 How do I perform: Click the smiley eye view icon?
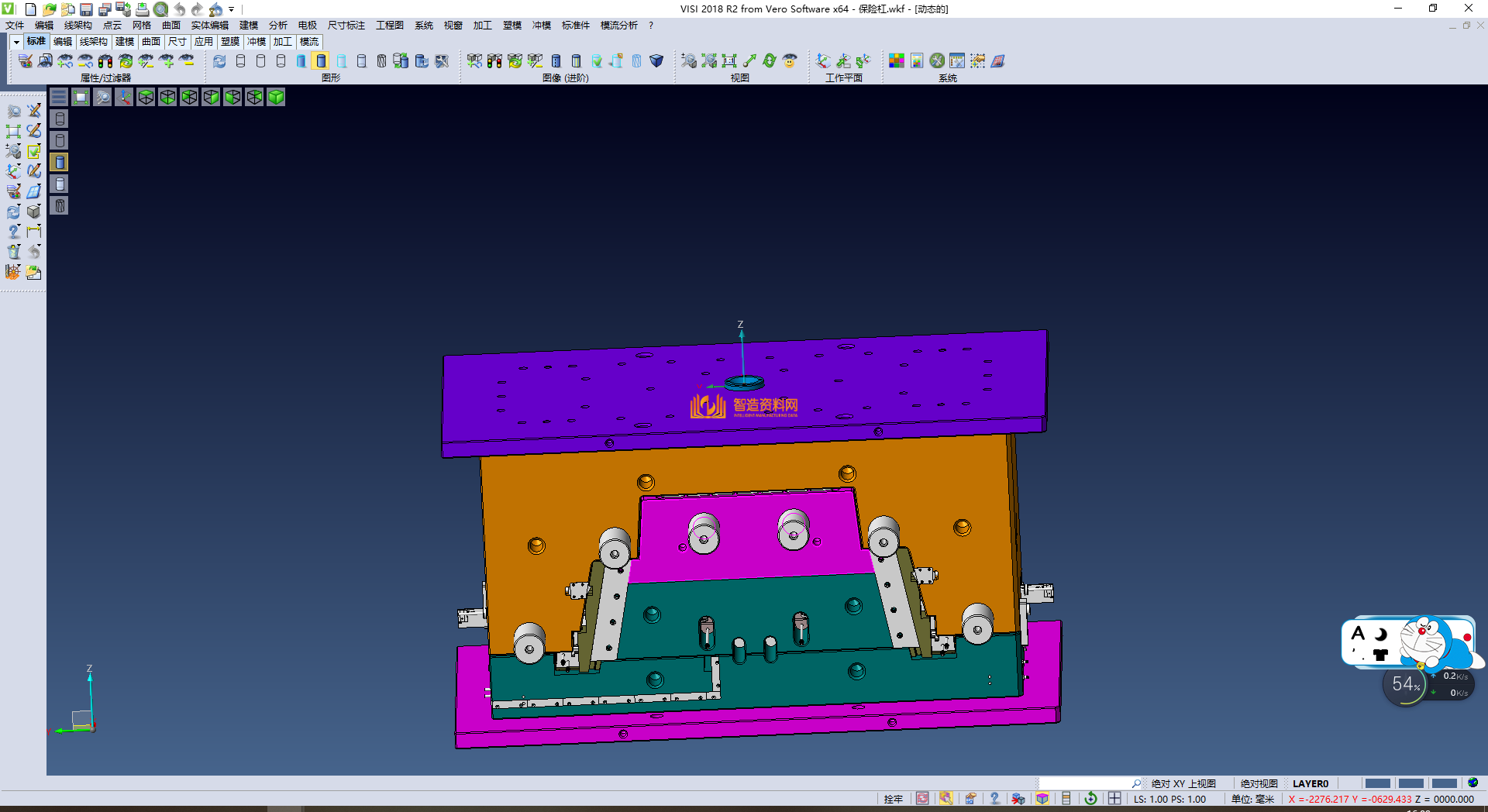(790, 61)
